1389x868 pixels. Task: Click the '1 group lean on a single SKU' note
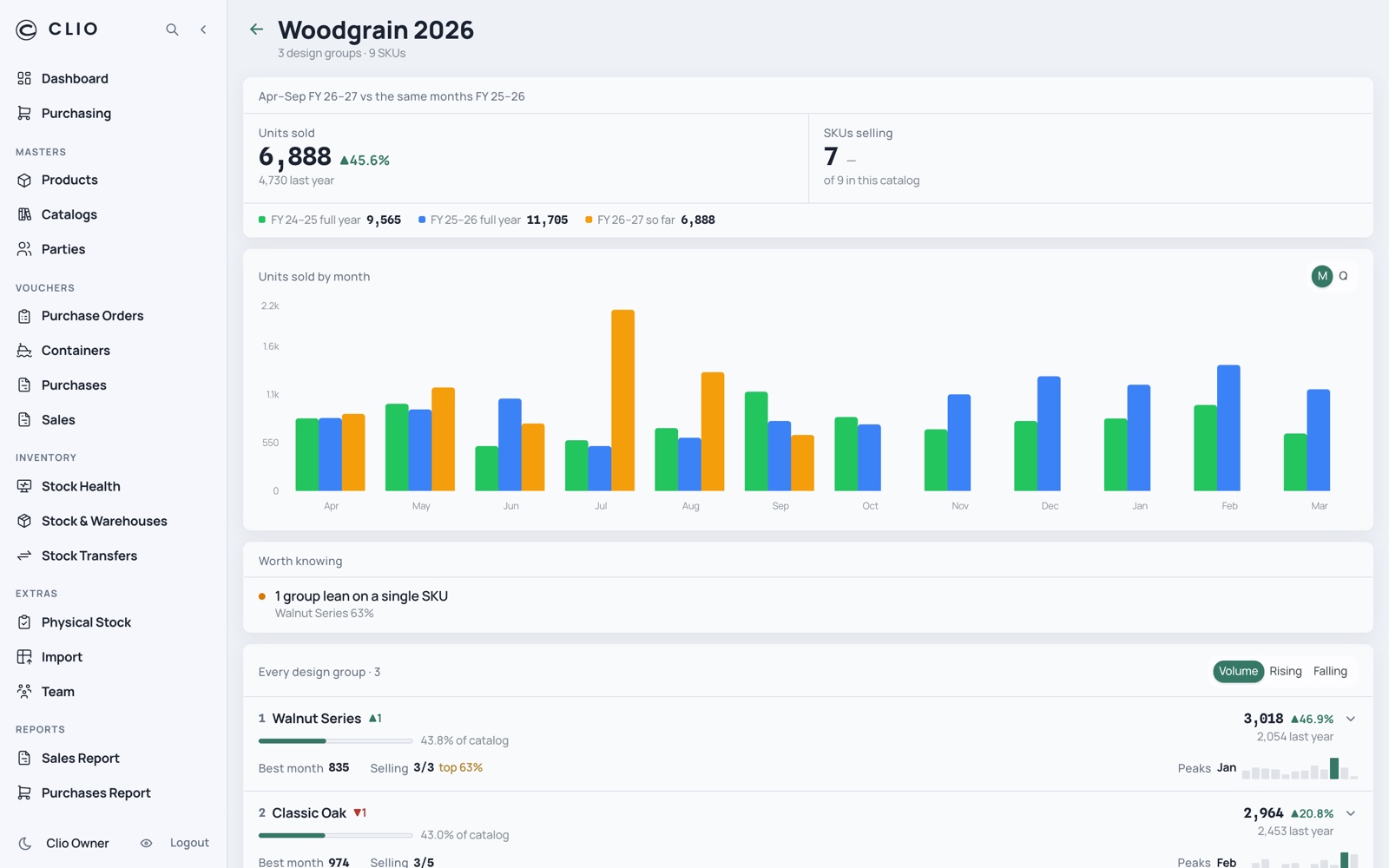pyautogui.click(x=361, y=596)
